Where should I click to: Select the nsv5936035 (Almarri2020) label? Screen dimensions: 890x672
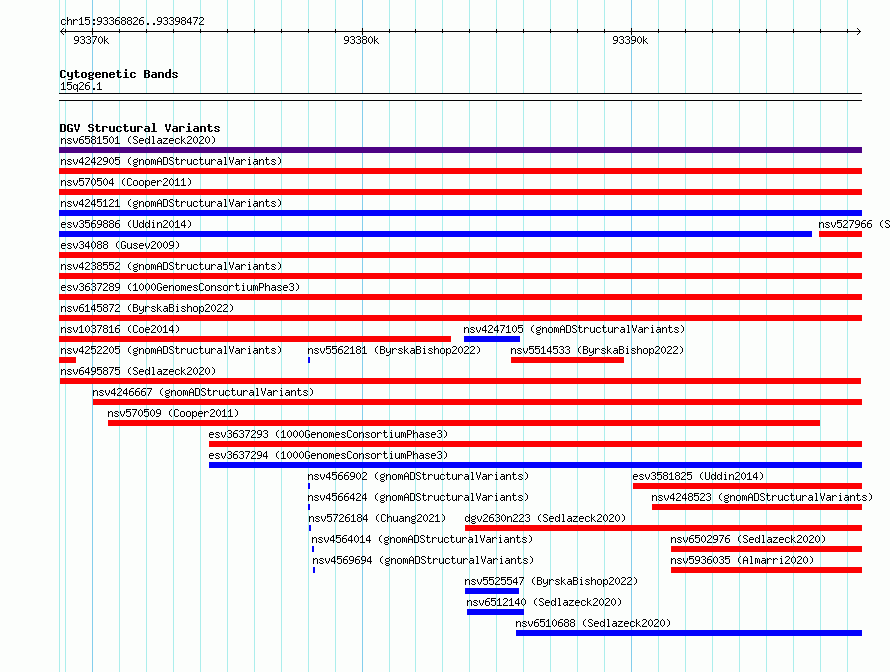click(742, 560)
